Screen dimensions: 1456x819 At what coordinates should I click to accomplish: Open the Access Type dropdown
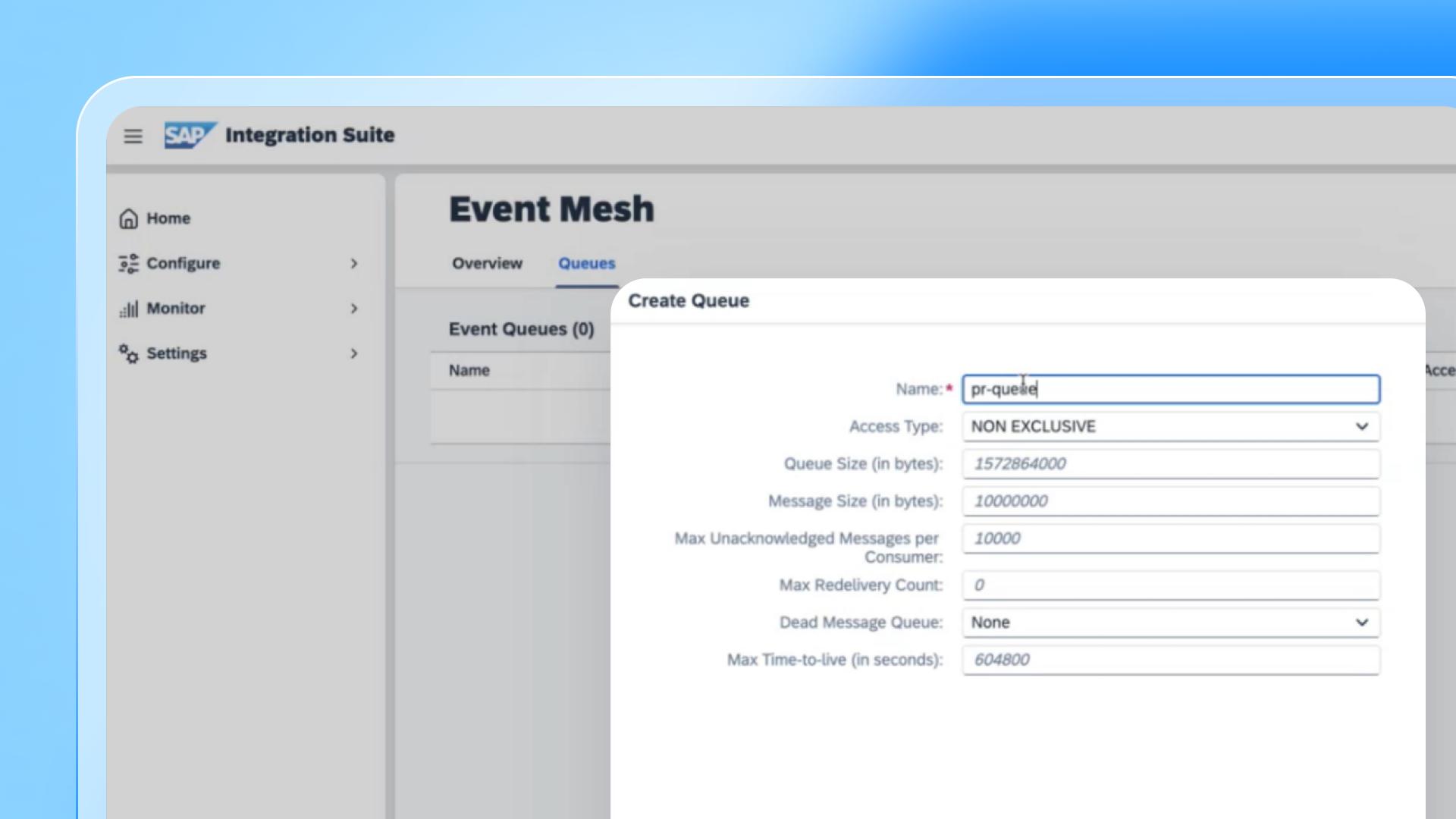[x=1171, y=426]
